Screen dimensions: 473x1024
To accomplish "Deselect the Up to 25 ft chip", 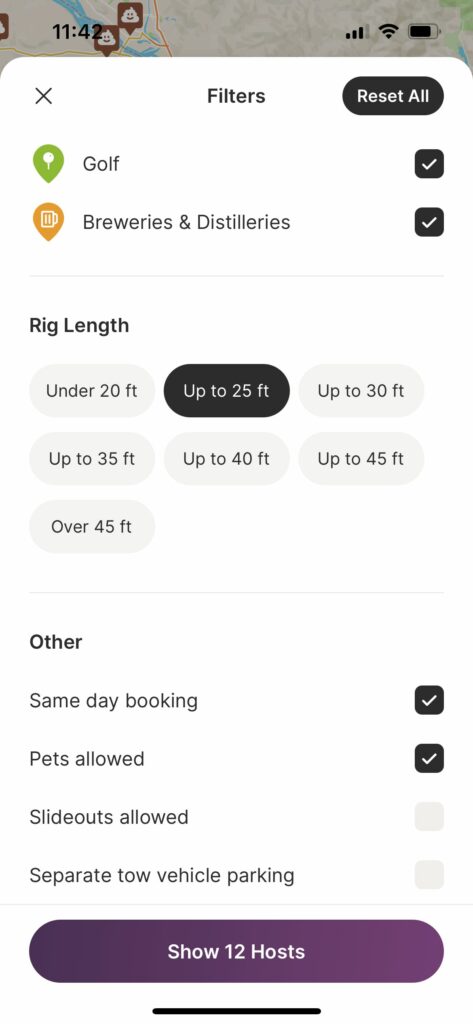I will [x=226, y=391].
